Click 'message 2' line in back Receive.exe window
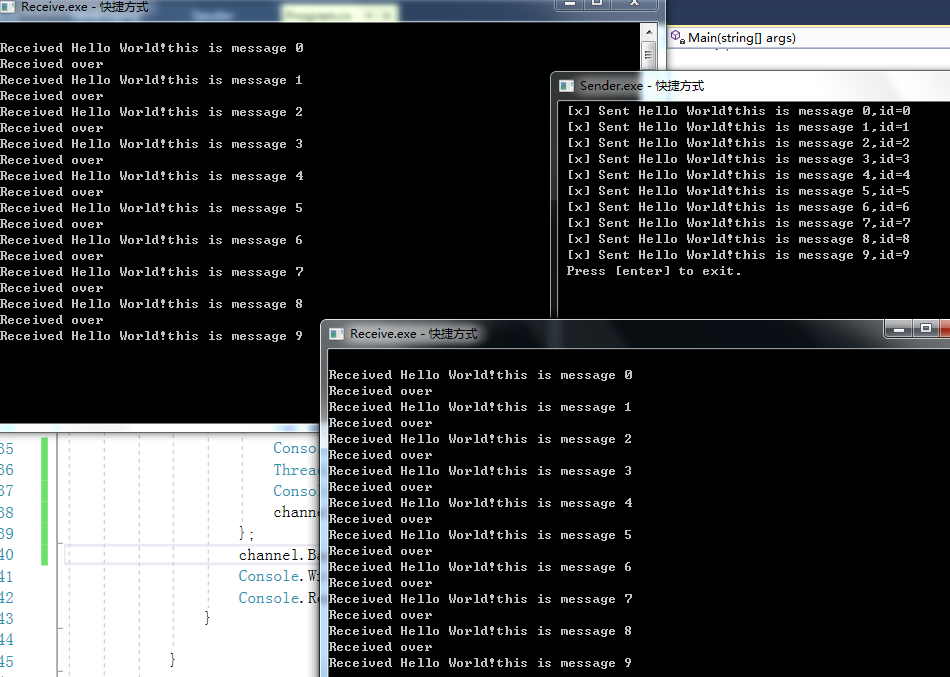Viewport: 950px width, 677px height. [x=151, y=112]
